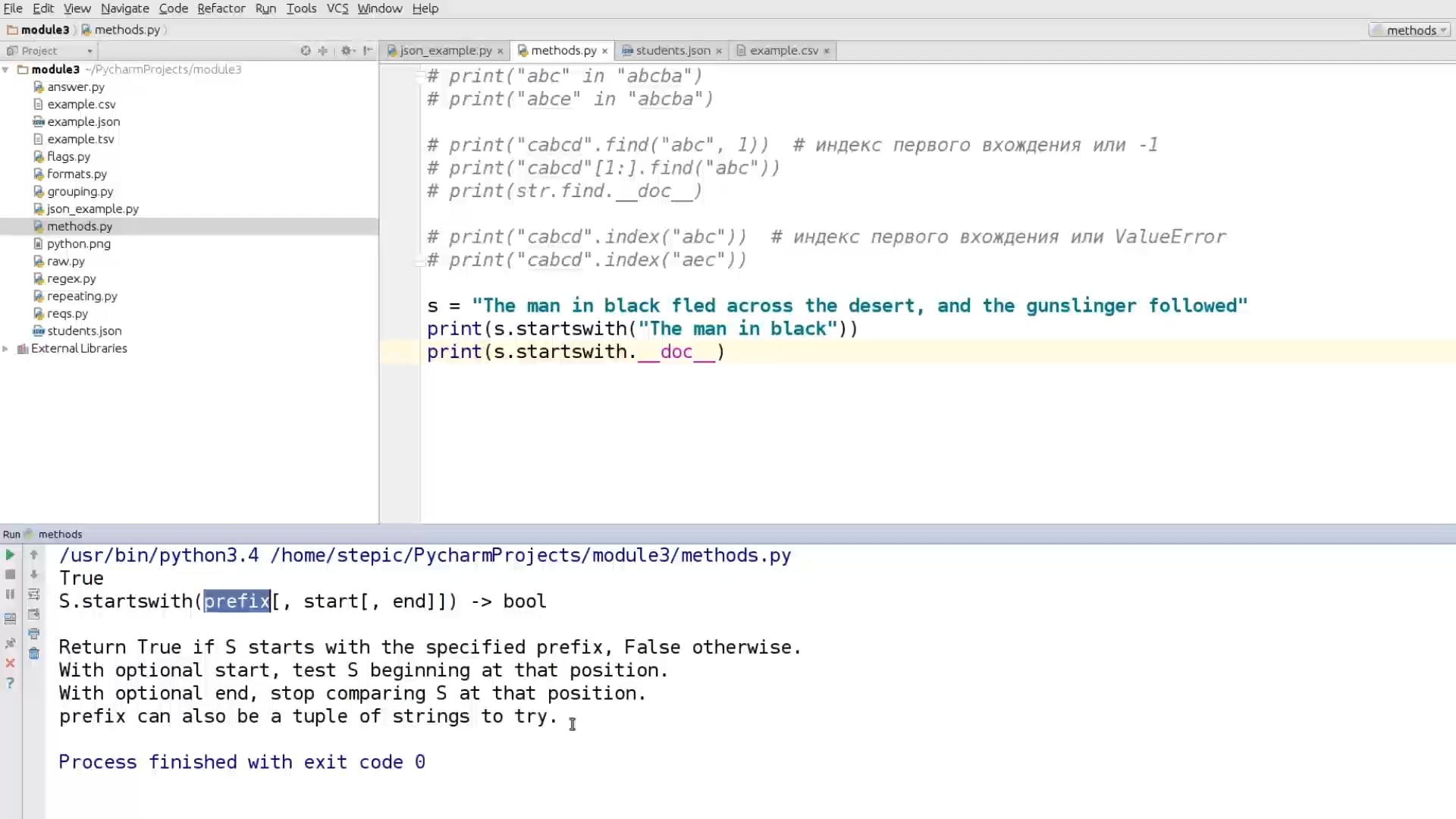Image resolution: width=1456 pixels, height=819 pixels.
Task: Expand the External Libraries node
Action: (6, 348)
